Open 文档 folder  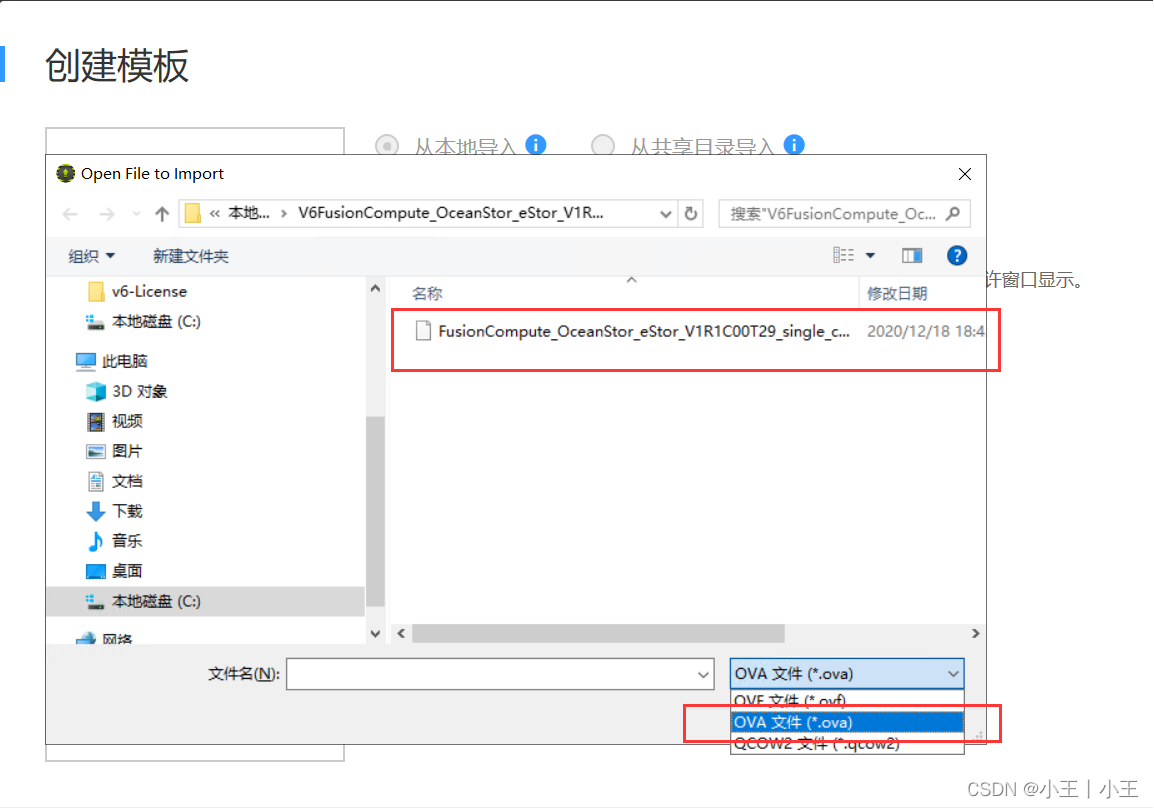114,481
